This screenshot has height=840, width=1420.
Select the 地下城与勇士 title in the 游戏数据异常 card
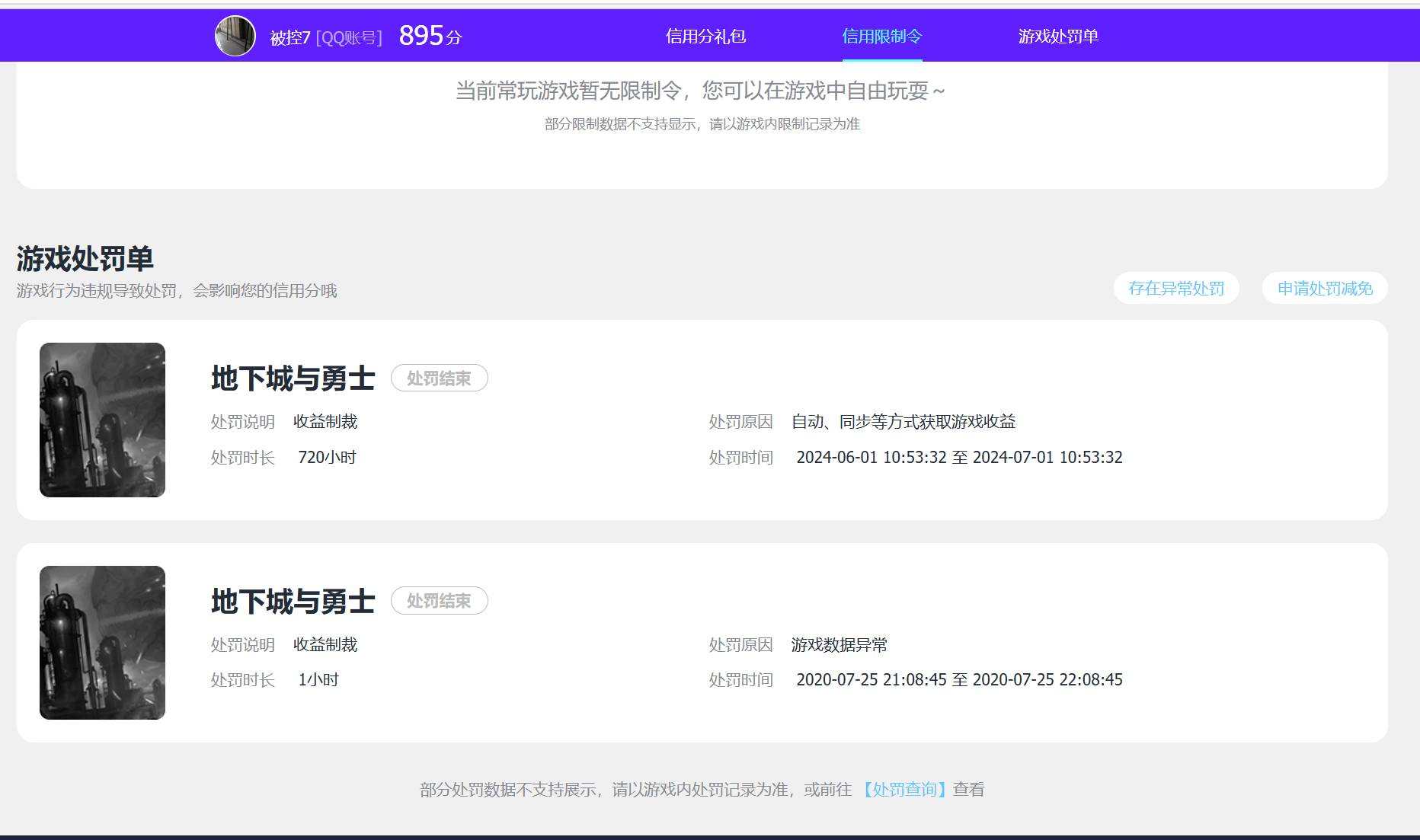pyautogui.click(x=293, y=602)
